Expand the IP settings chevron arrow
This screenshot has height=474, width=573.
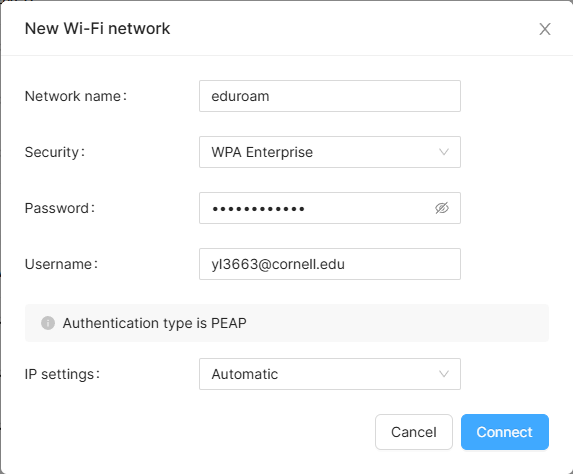pos(444,373)
